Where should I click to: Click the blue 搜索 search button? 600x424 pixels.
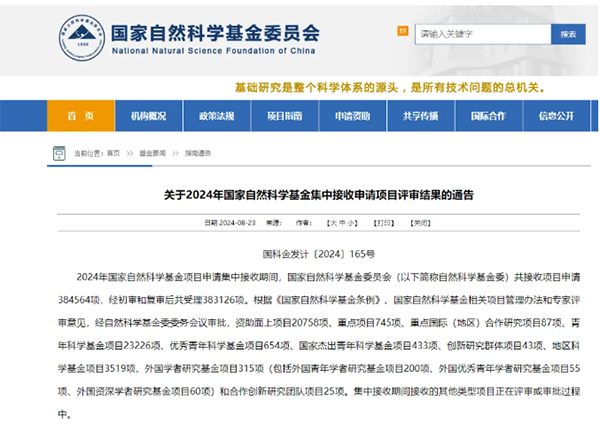point(568,34)
